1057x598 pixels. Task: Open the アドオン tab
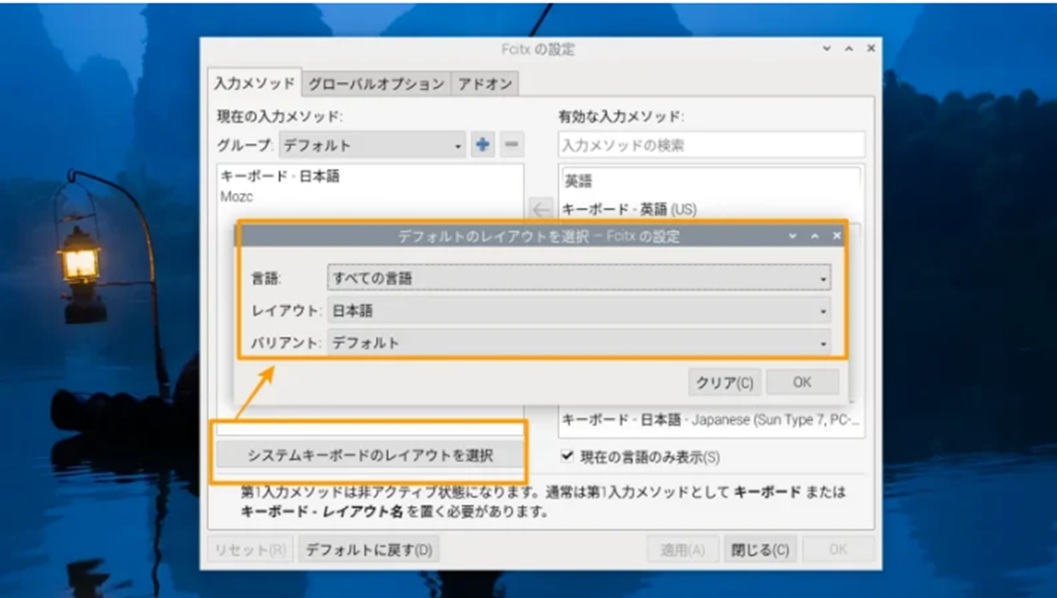coord(485,84)
